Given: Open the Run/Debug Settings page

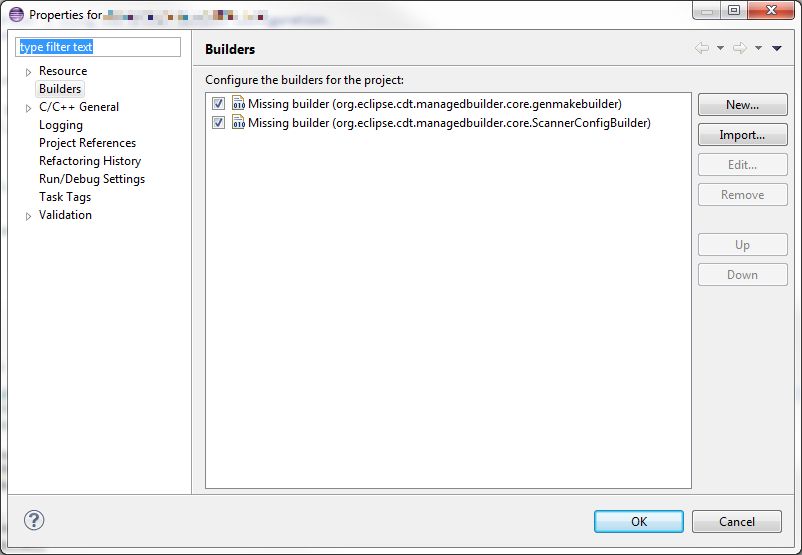Looking at the screenshot, I should pyautogui.click(x=92, y=179).
